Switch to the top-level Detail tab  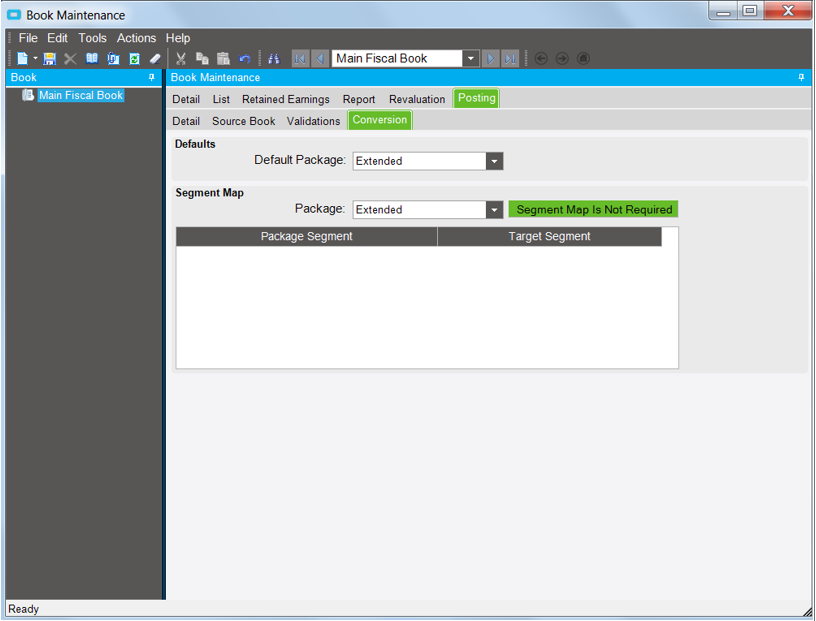click(186, 99)
